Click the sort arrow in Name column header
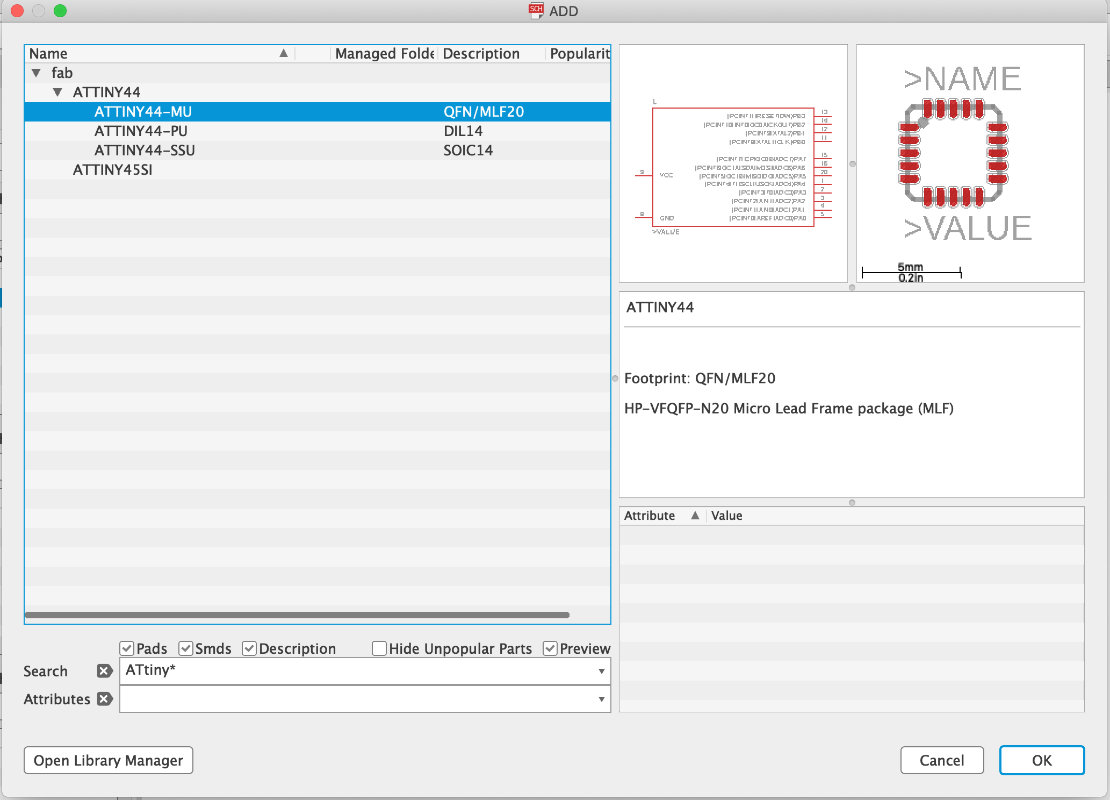Viewport: 1110px width, 800px height. pyautogui.click(x=283, y=53)
